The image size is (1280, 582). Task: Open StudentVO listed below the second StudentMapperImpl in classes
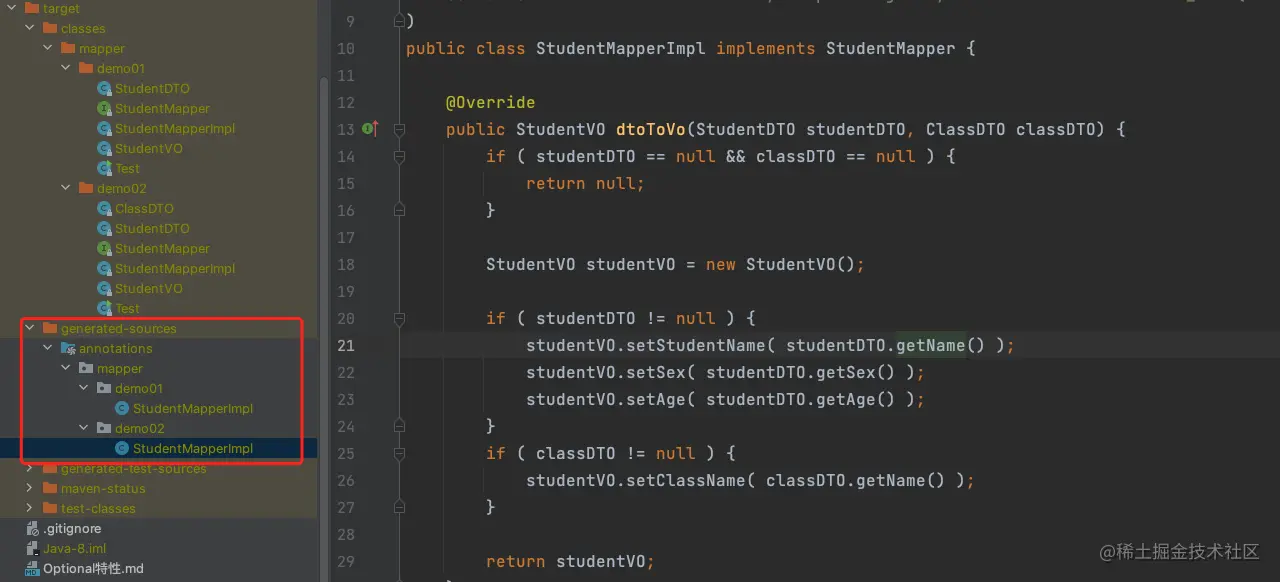(149, 288)
